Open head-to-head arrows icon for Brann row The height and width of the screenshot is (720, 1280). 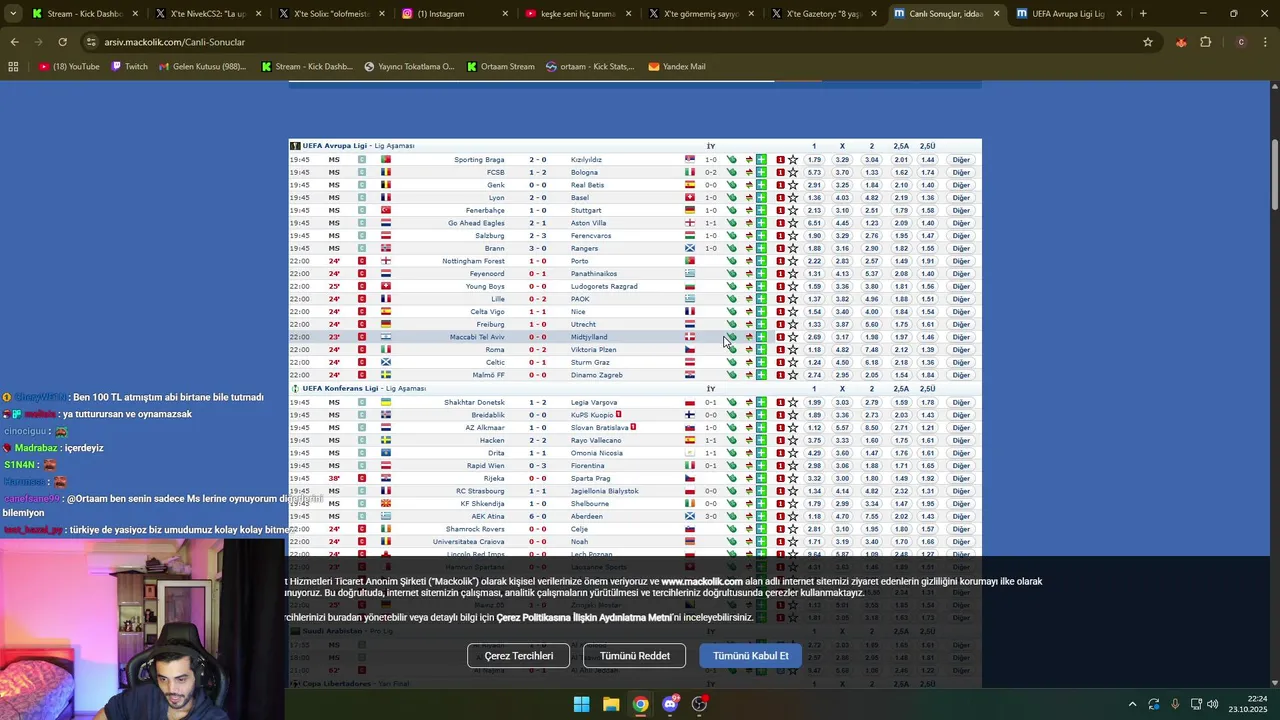click(749, 249)
